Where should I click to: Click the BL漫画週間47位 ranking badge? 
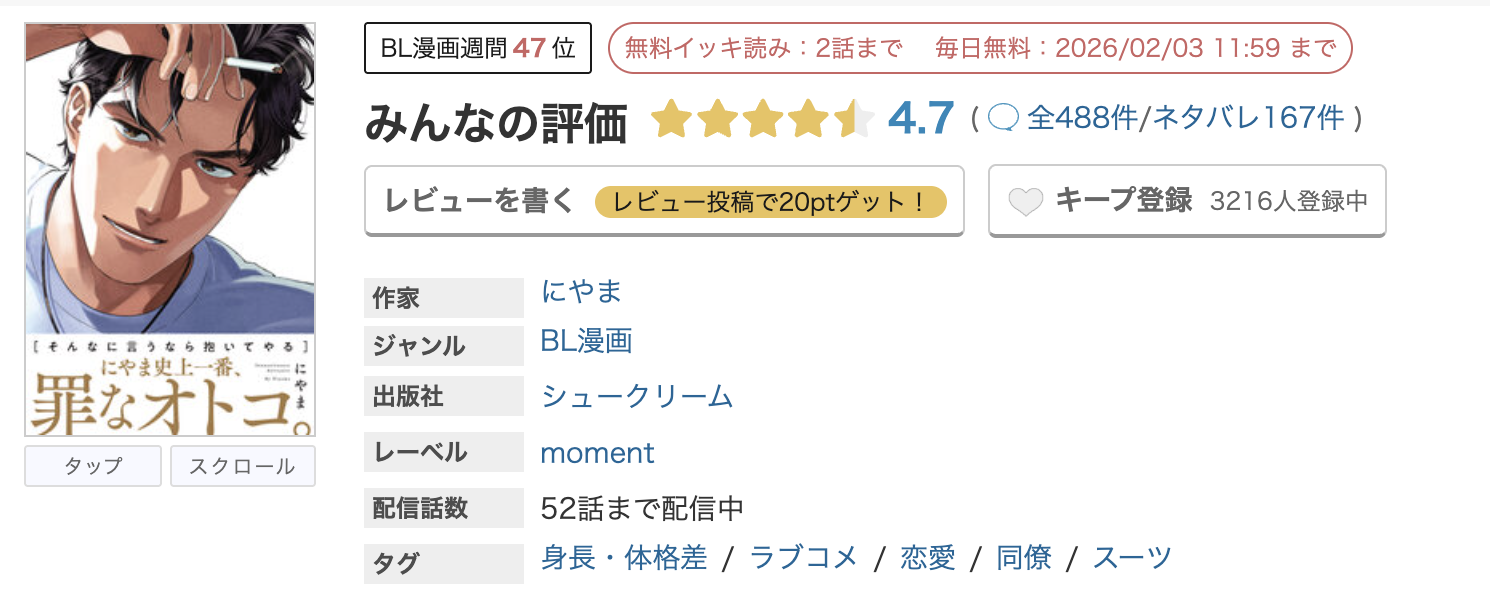[477, 46]
